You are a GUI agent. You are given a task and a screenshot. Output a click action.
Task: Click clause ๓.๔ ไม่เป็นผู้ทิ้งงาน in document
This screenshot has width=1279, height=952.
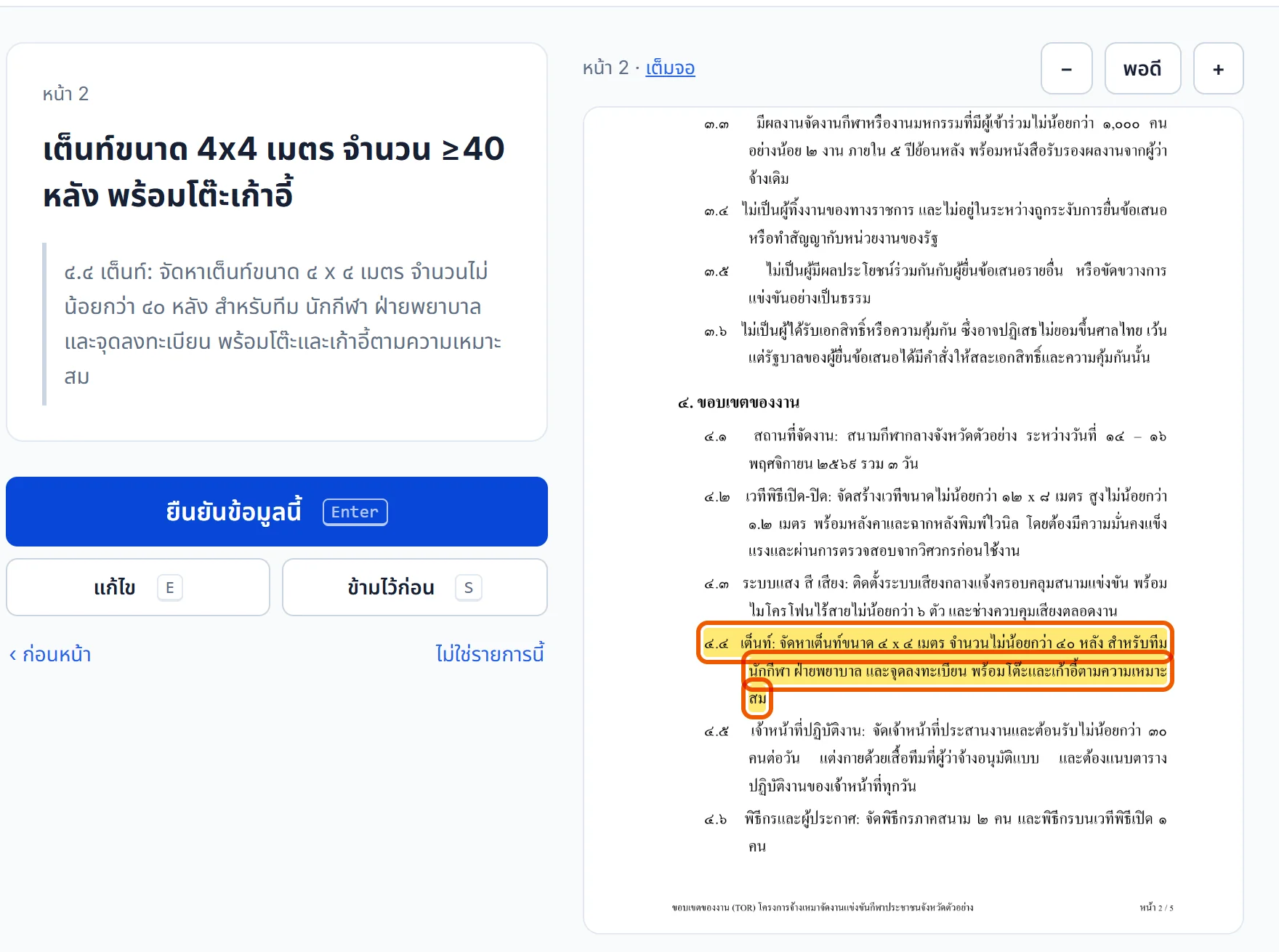pos(935,224)
